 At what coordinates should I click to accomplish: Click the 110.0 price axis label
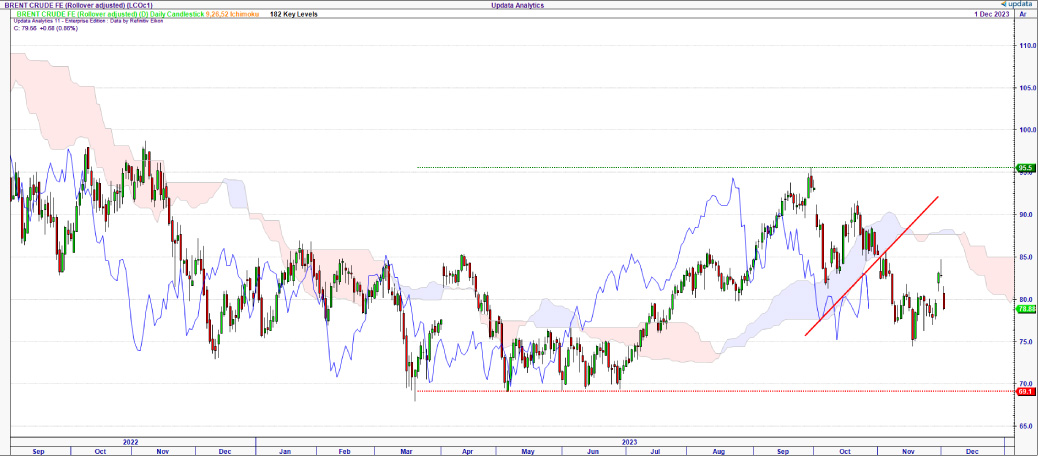point(1026,46)
